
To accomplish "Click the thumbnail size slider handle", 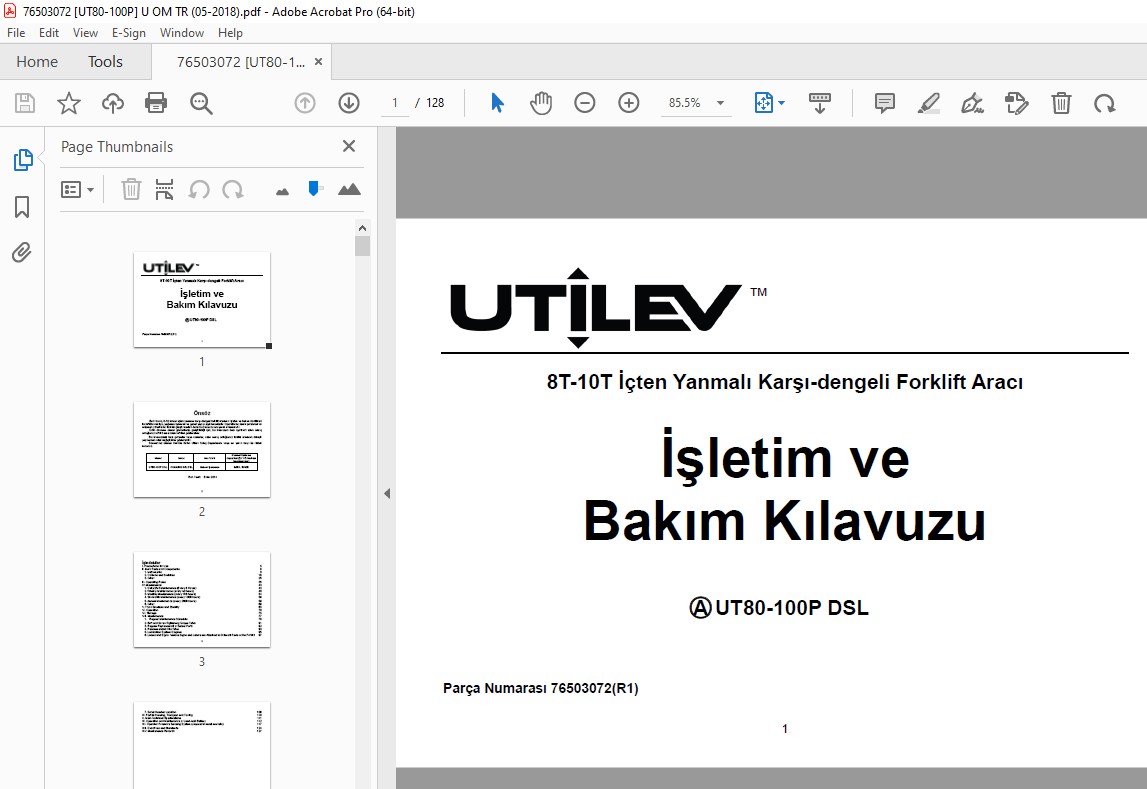I will pyautogui.click(x=315, y=189).
